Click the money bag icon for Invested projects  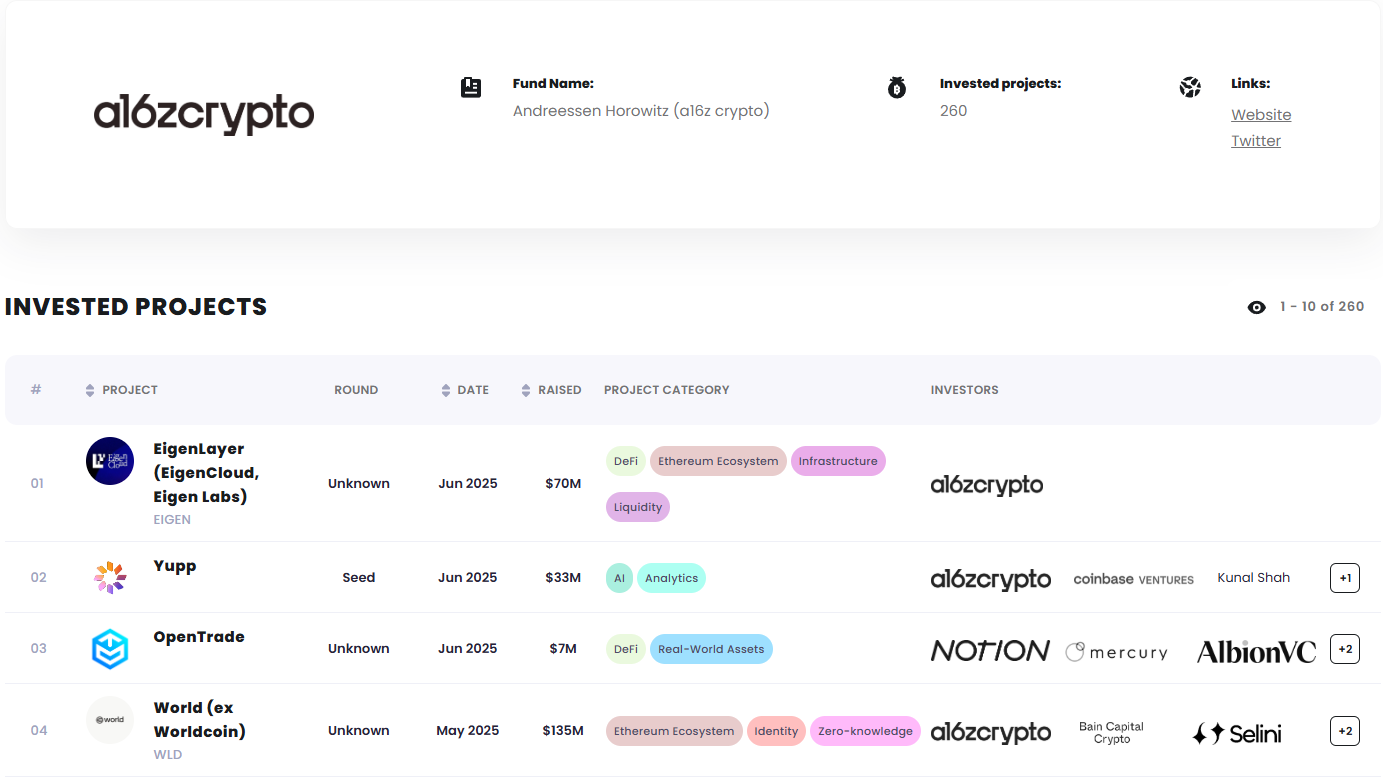tap(897, 88)
